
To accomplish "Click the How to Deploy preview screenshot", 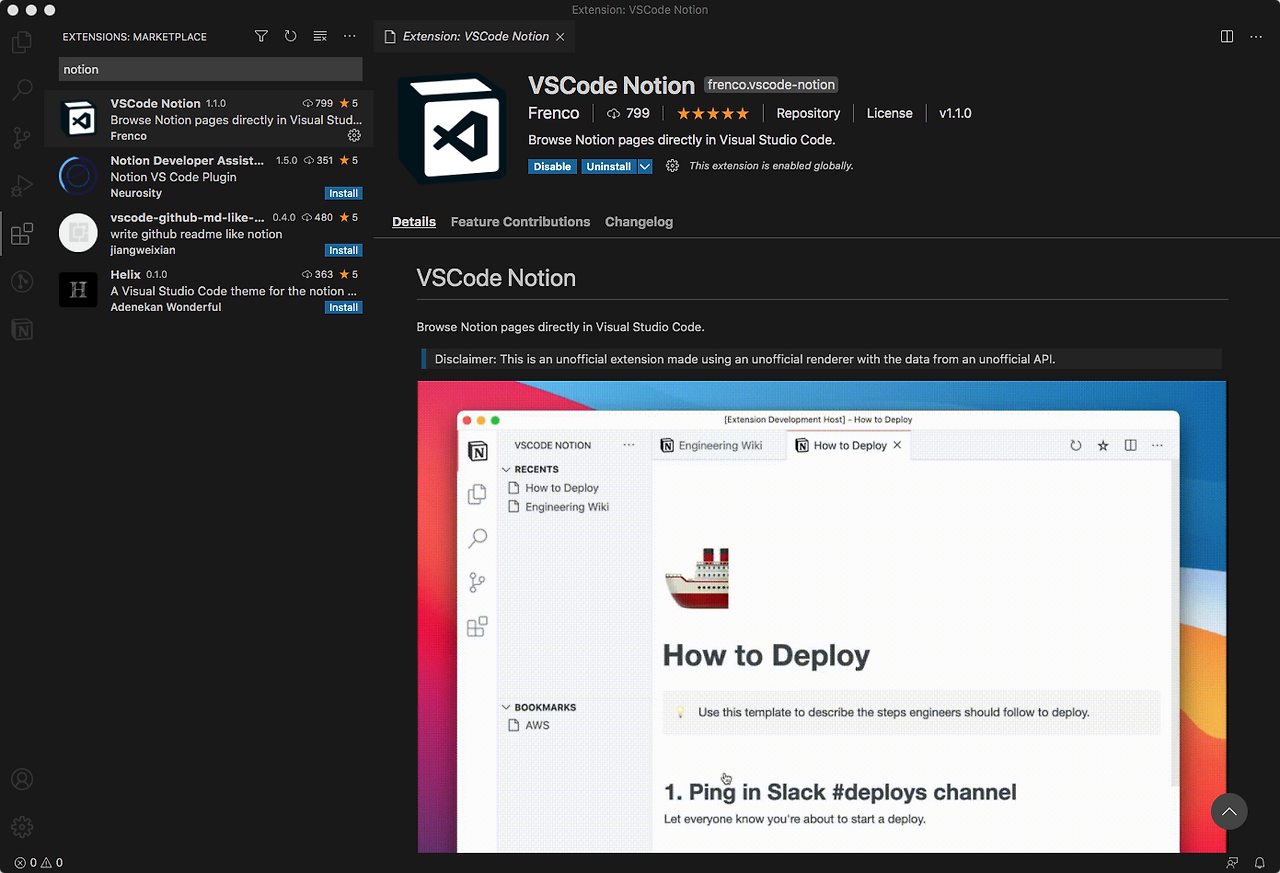I will 822,617.
